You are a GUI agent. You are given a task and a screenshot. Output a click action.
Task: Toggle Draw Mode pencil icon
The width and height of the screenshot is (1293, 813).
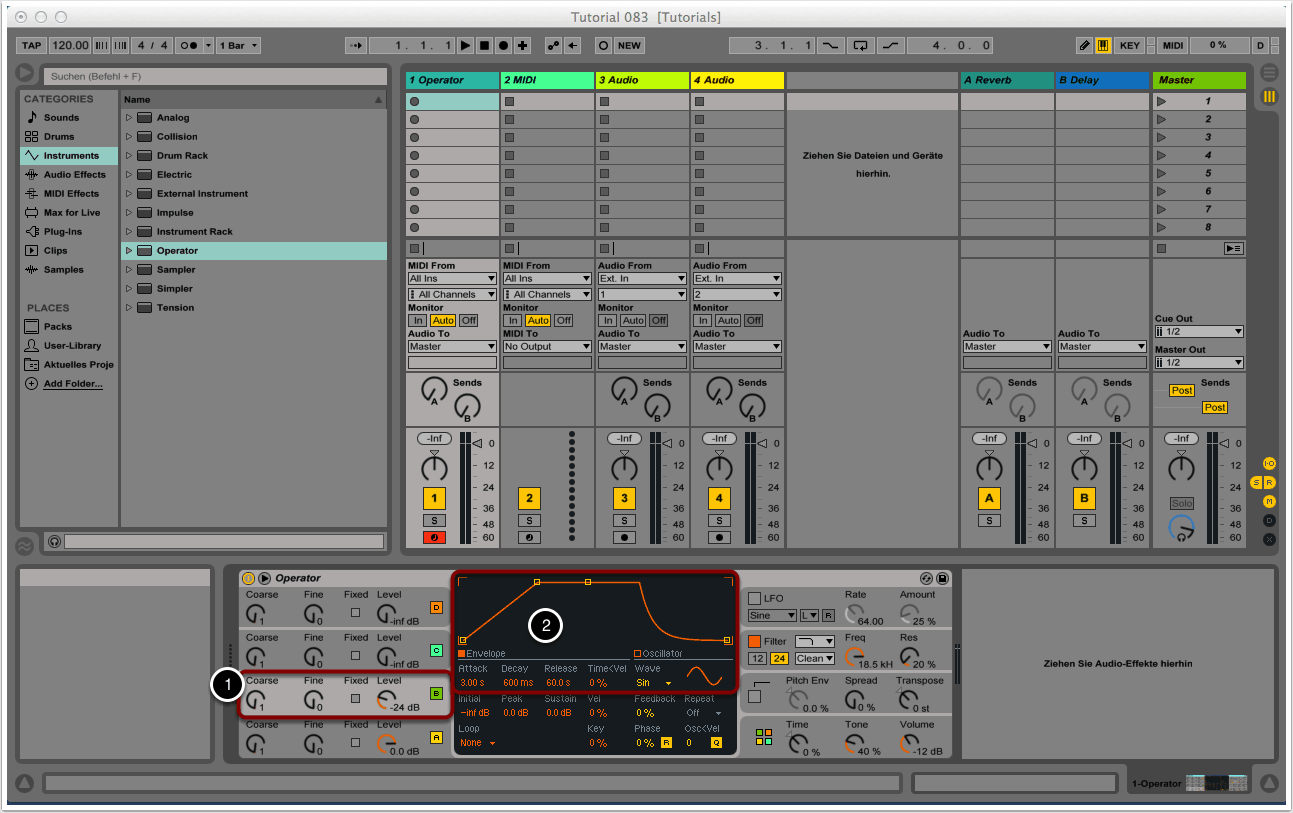pos(1084,45)
